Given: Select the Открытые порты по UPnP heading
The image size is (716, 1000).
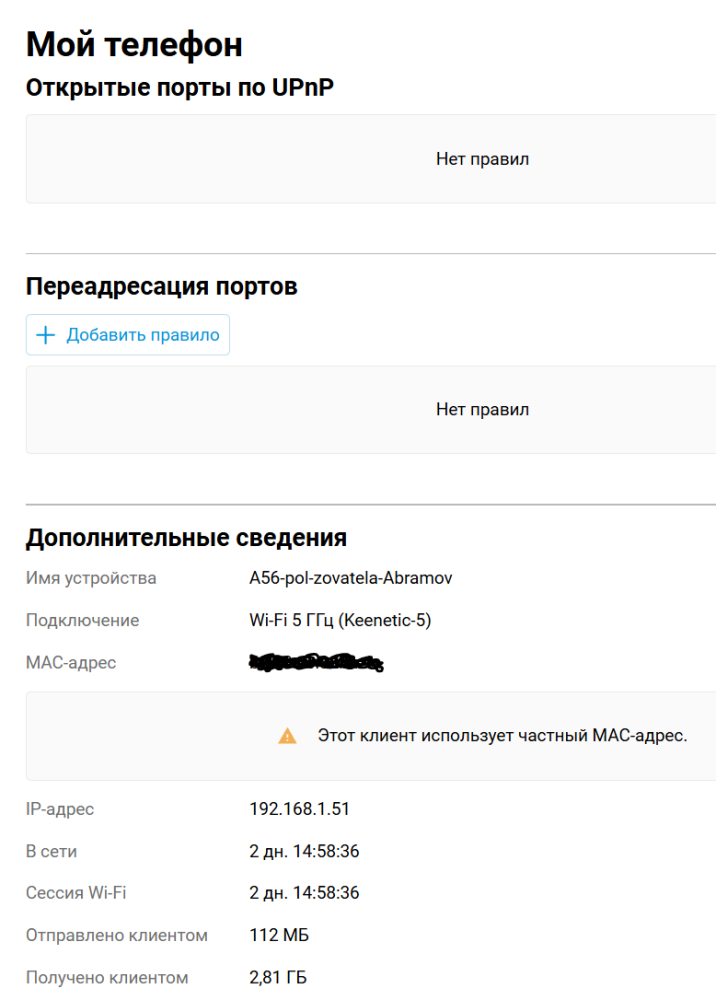Looking at the screenshot, I should click(x=179, y=88).
